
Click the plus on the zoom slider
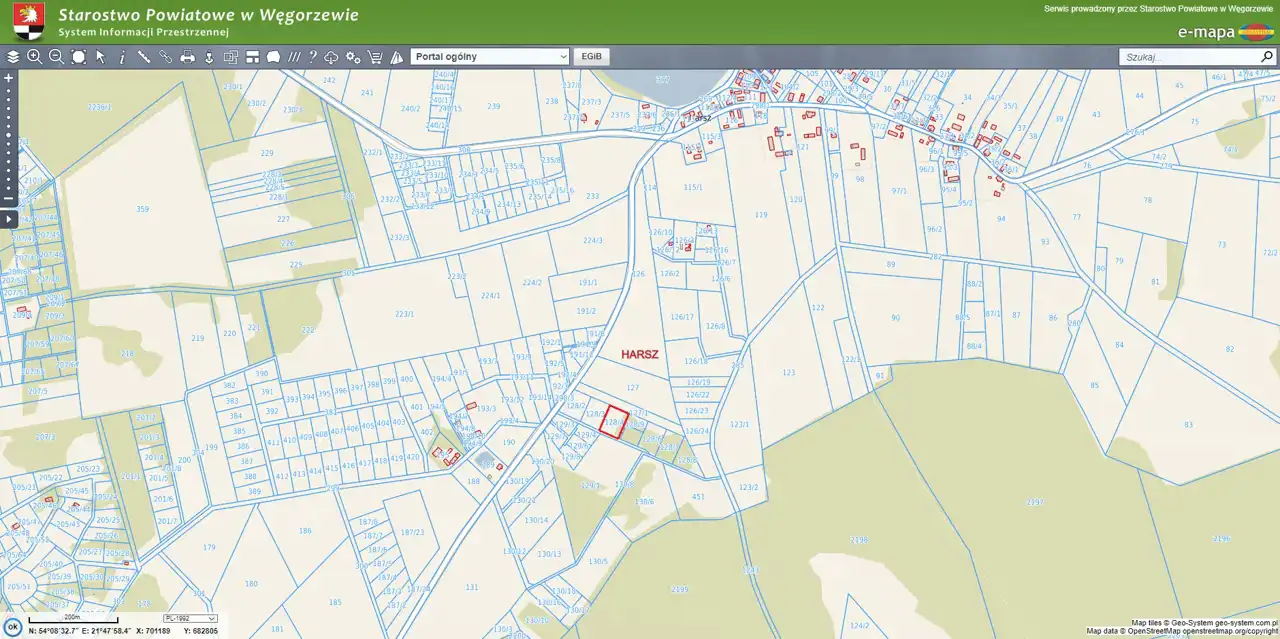[9, 77]
